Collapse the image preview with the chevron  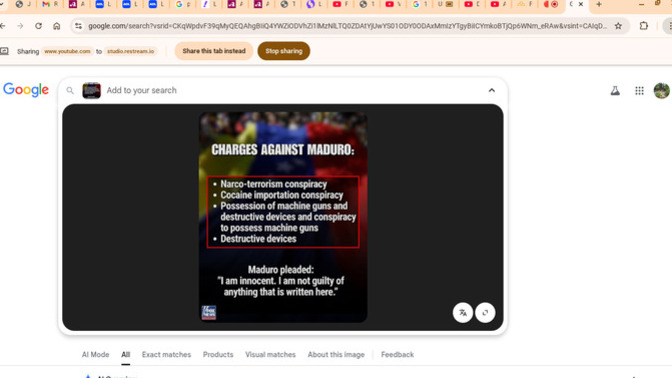[x=492, y=90]
